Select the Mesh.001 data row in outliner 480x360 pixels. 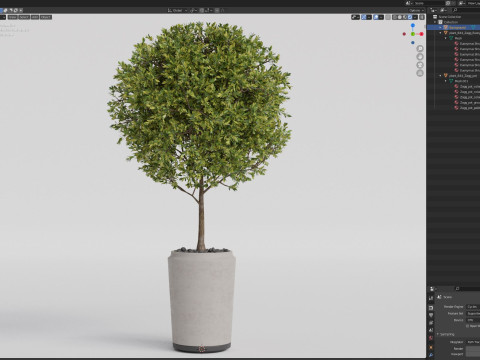[461, 81]
